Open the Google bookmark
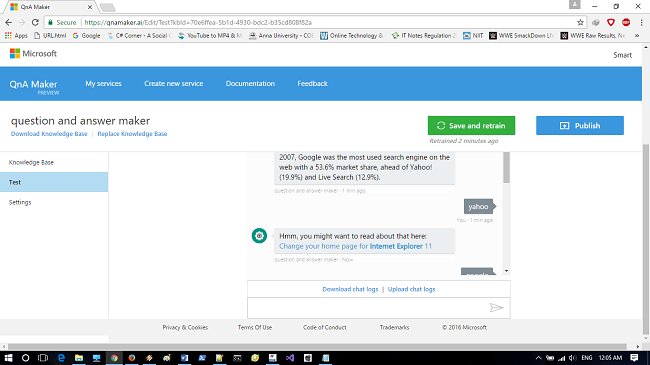This screenshot has width=650, height=365. 87,36
